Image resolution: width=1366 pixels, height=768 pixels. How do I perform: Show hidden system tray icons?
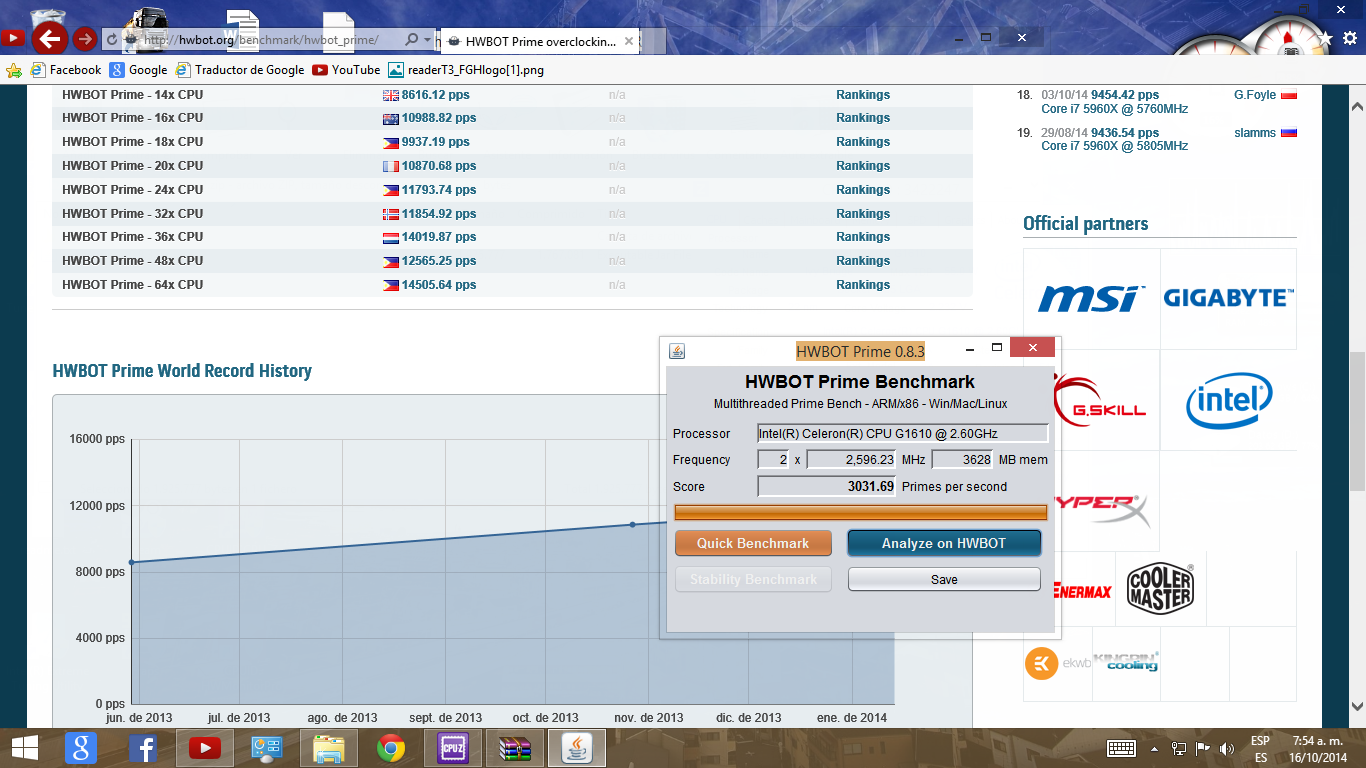point(1155,748)
